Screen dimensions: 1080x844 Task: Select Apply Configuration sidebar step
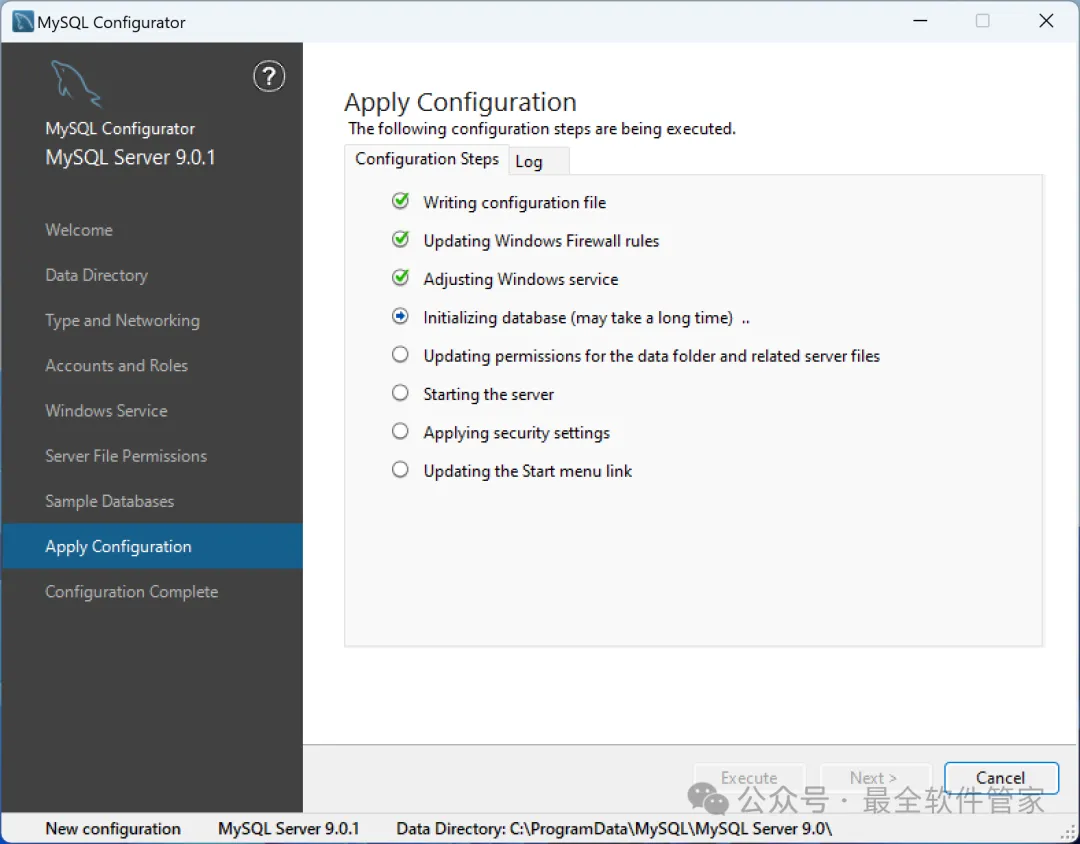[152, 546]
